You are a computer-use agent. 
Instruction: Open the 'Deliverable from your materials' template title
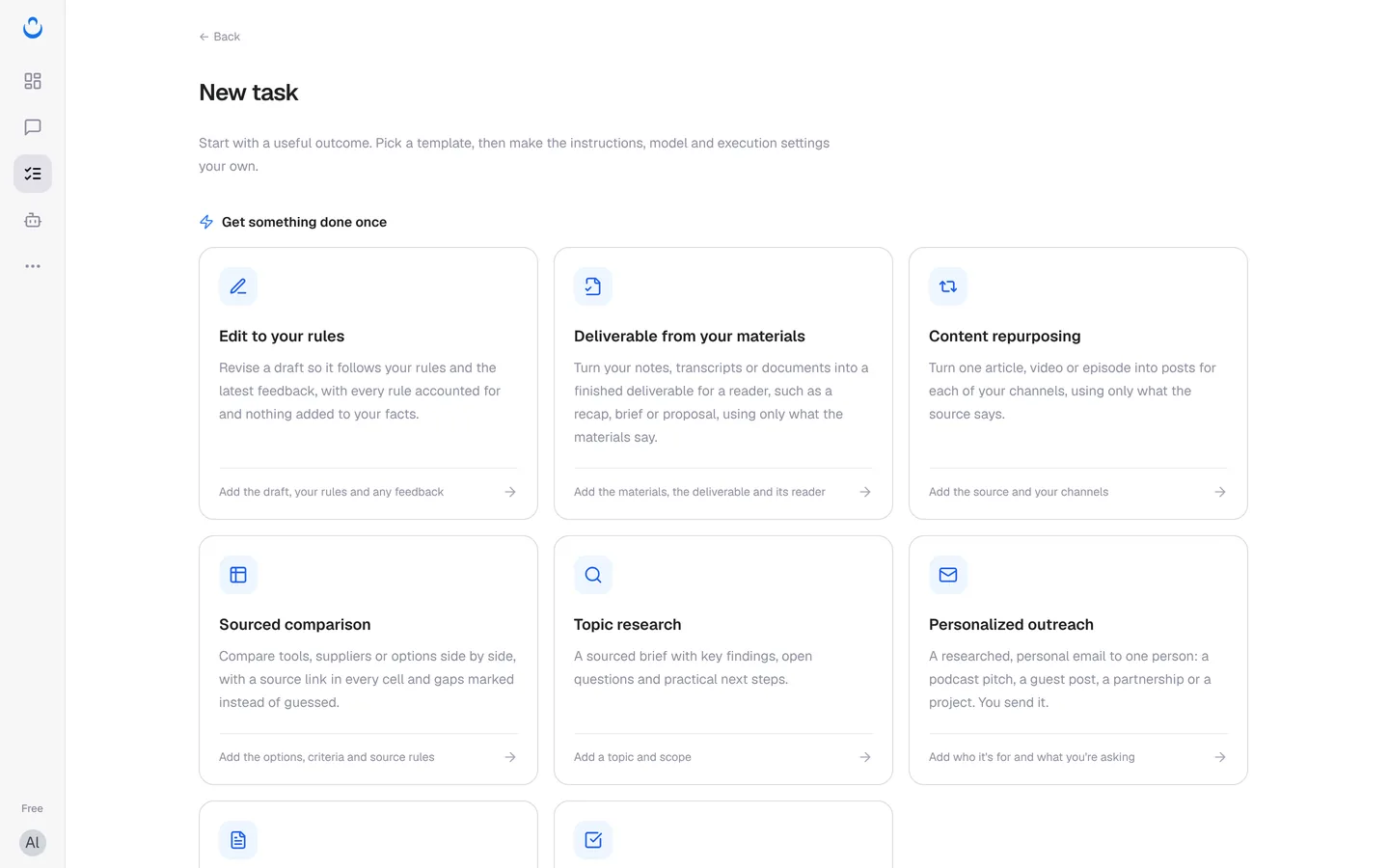pyautogui.click(x=690, y=337)
